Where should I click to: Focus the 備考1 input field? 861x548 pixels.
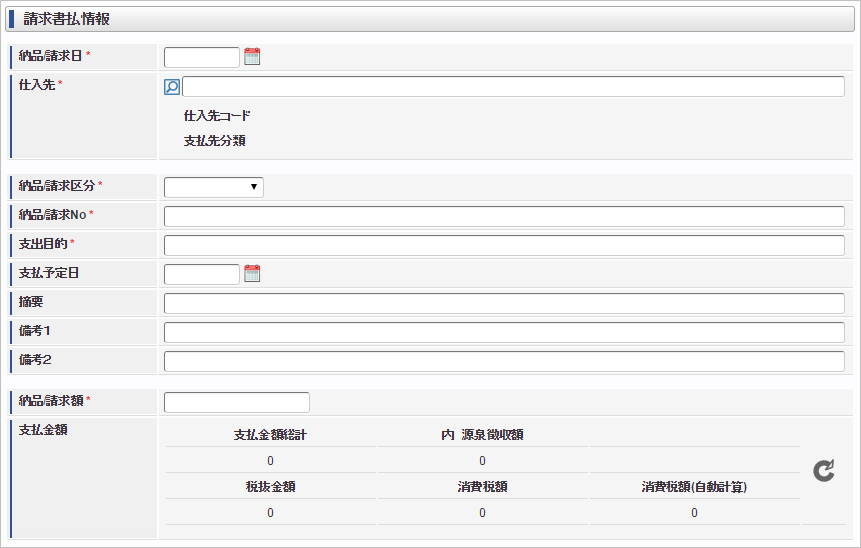pyautogui.click(x=504, y=332)
